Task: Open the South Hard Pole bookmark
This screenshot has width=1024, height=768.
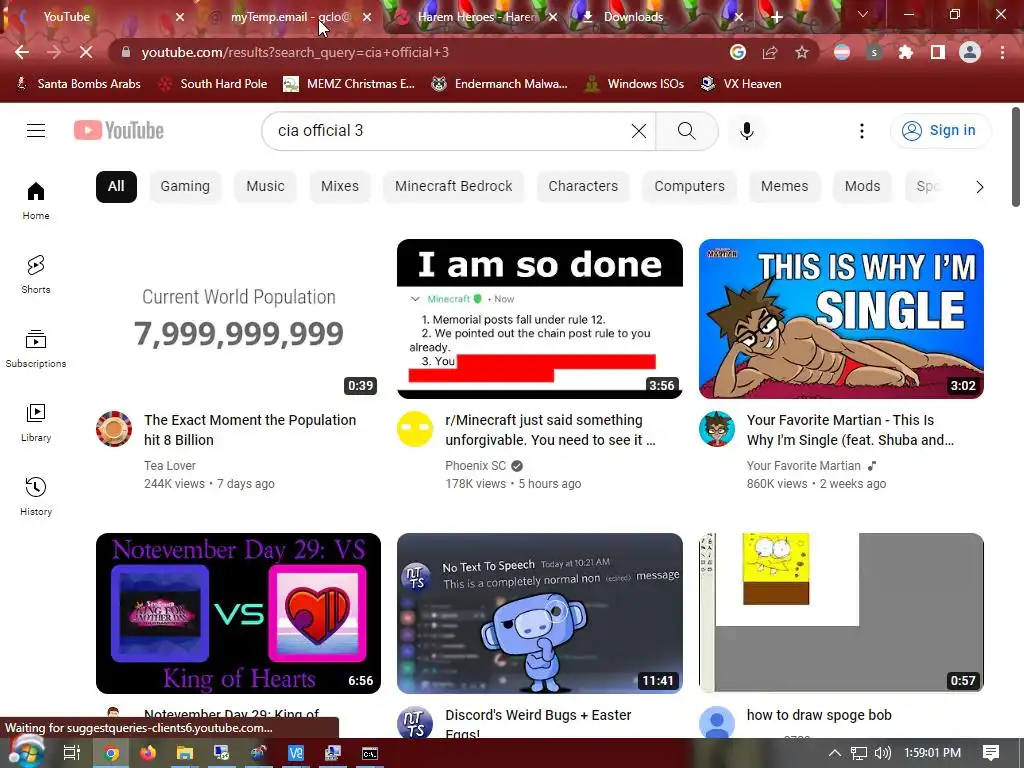Action: 213,84
